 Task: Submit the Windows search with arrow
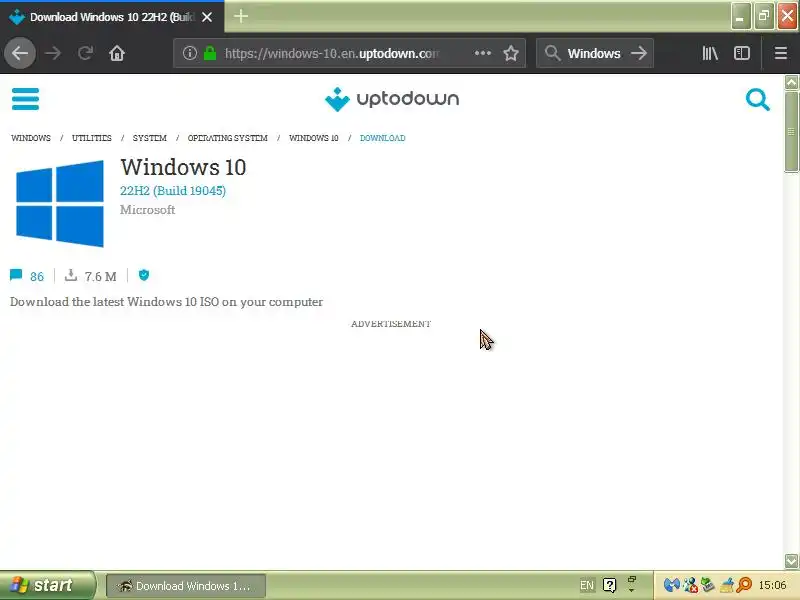(x=639, y=53)
